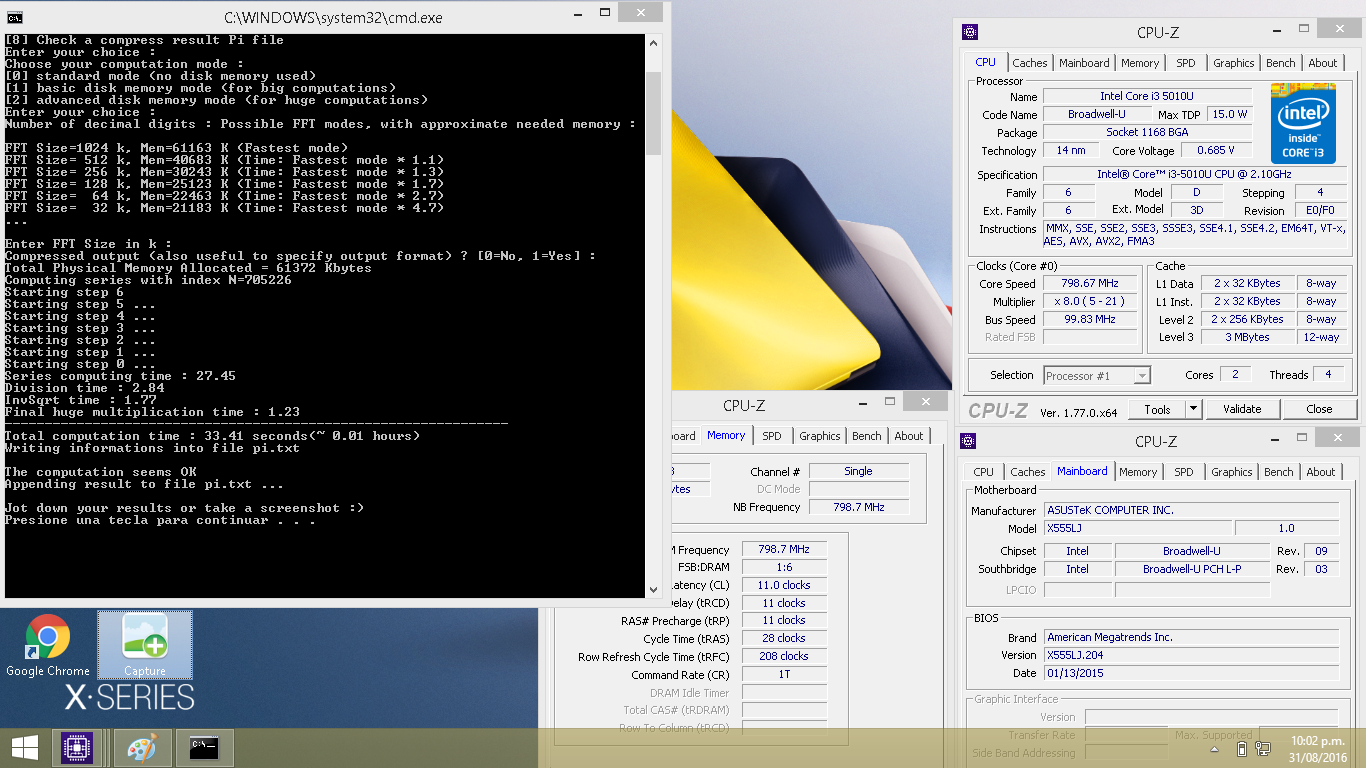Click the Core Voltage value 0.685 V
Screen dimensions: 1366x768
click(x=1215, y=151)
